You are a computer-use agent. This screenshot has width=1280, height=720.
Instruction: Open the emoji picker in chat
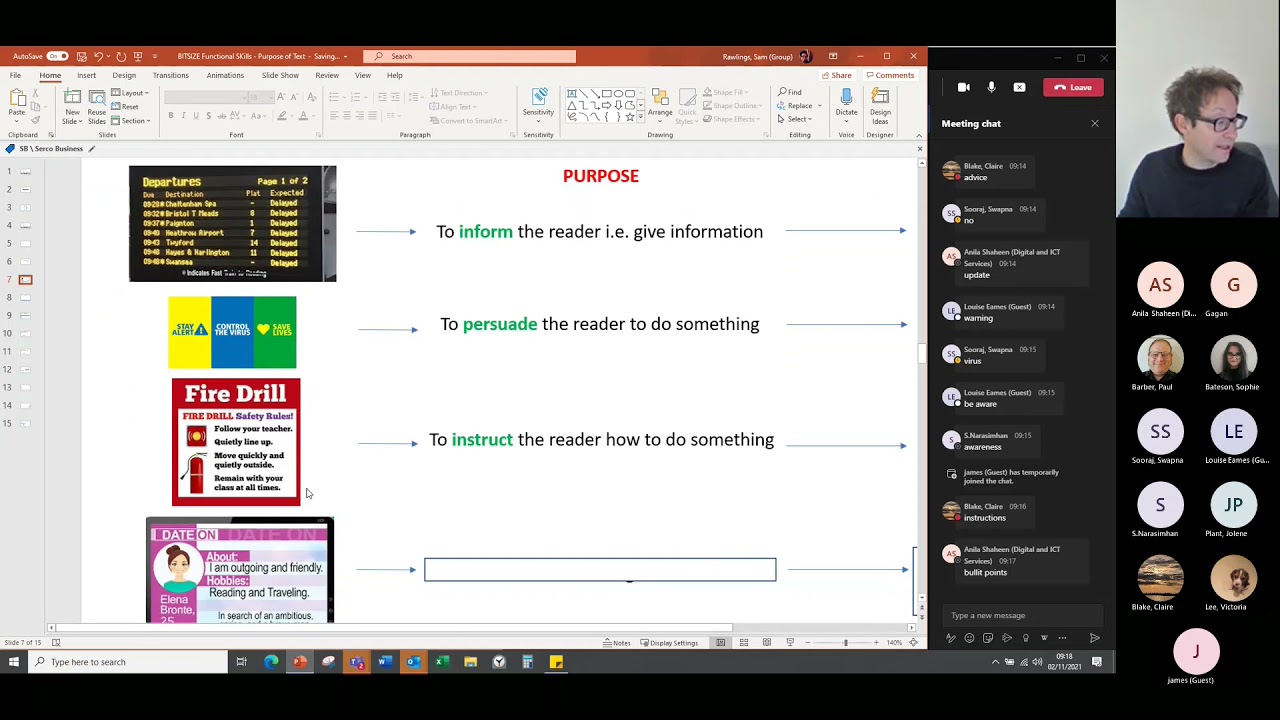click(969, 638)
